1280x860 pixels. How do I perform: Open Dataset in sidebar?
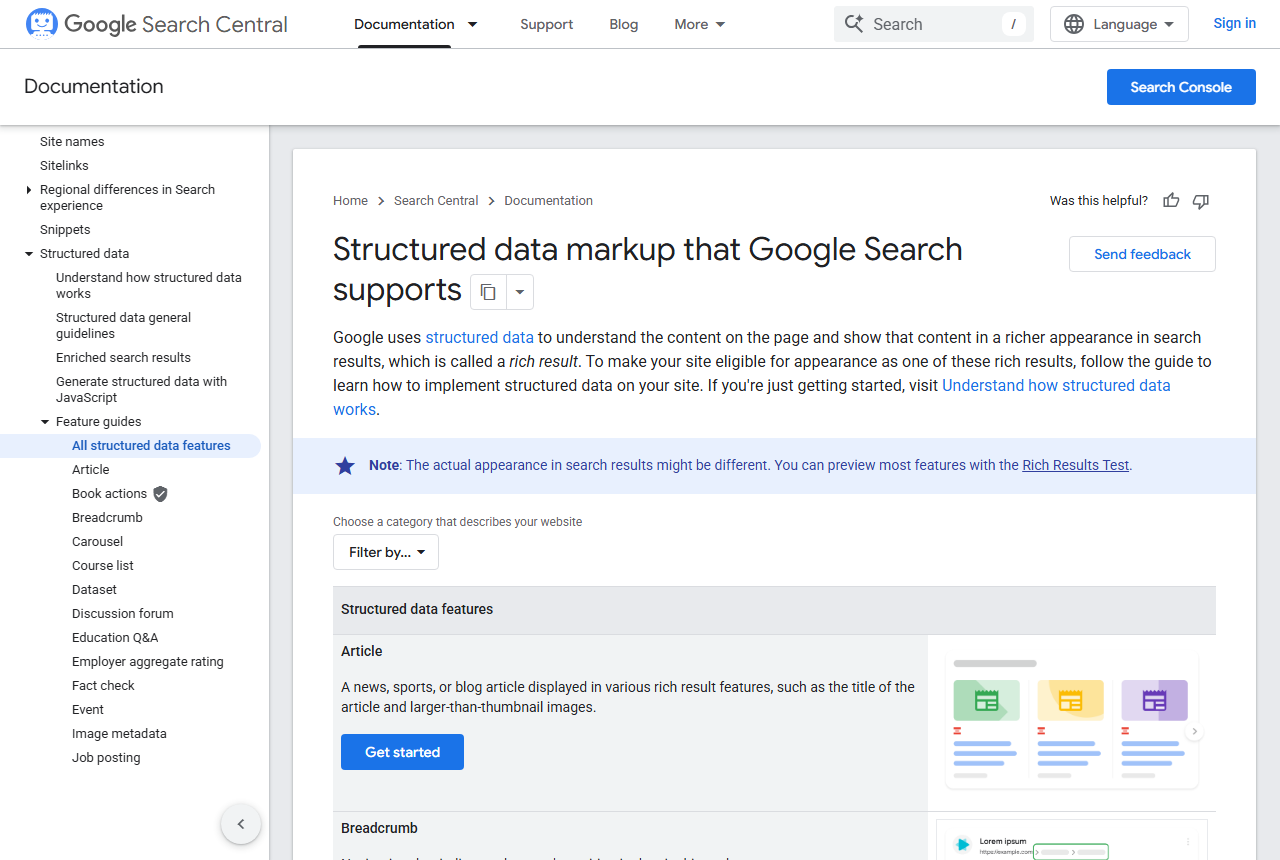[94, 590]
